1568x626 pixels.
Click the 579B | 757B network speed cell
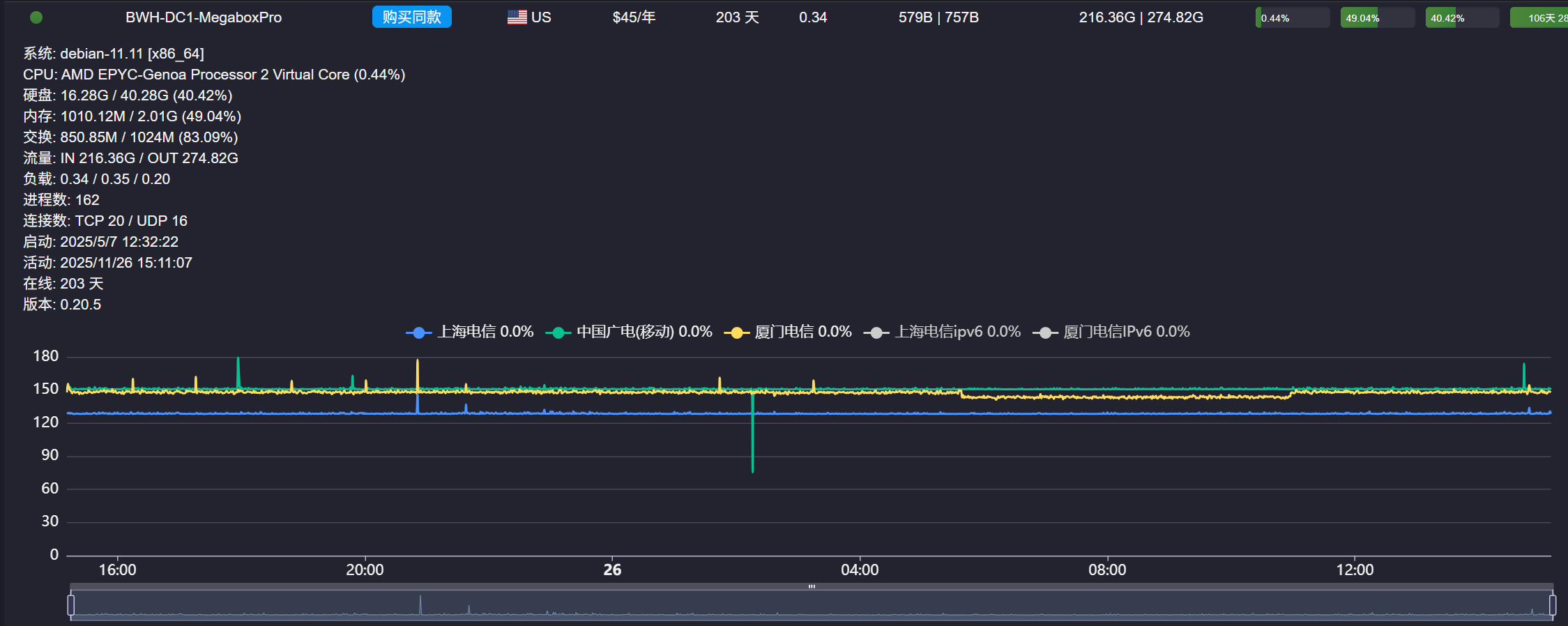[938, 17]
